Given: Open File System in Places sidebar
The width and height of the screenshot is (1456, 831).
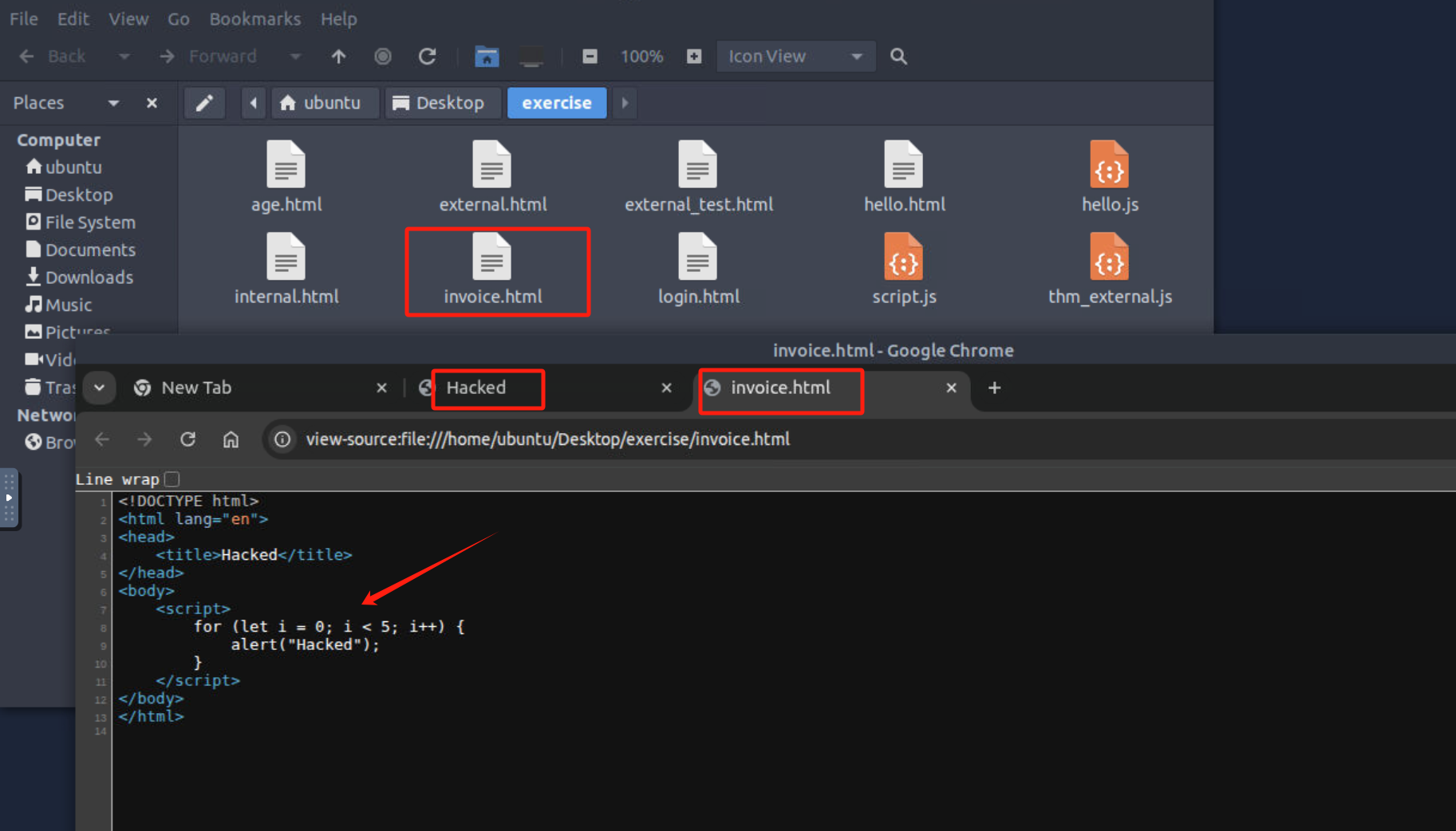Looking at the screenshot, I should coord(80,223).
